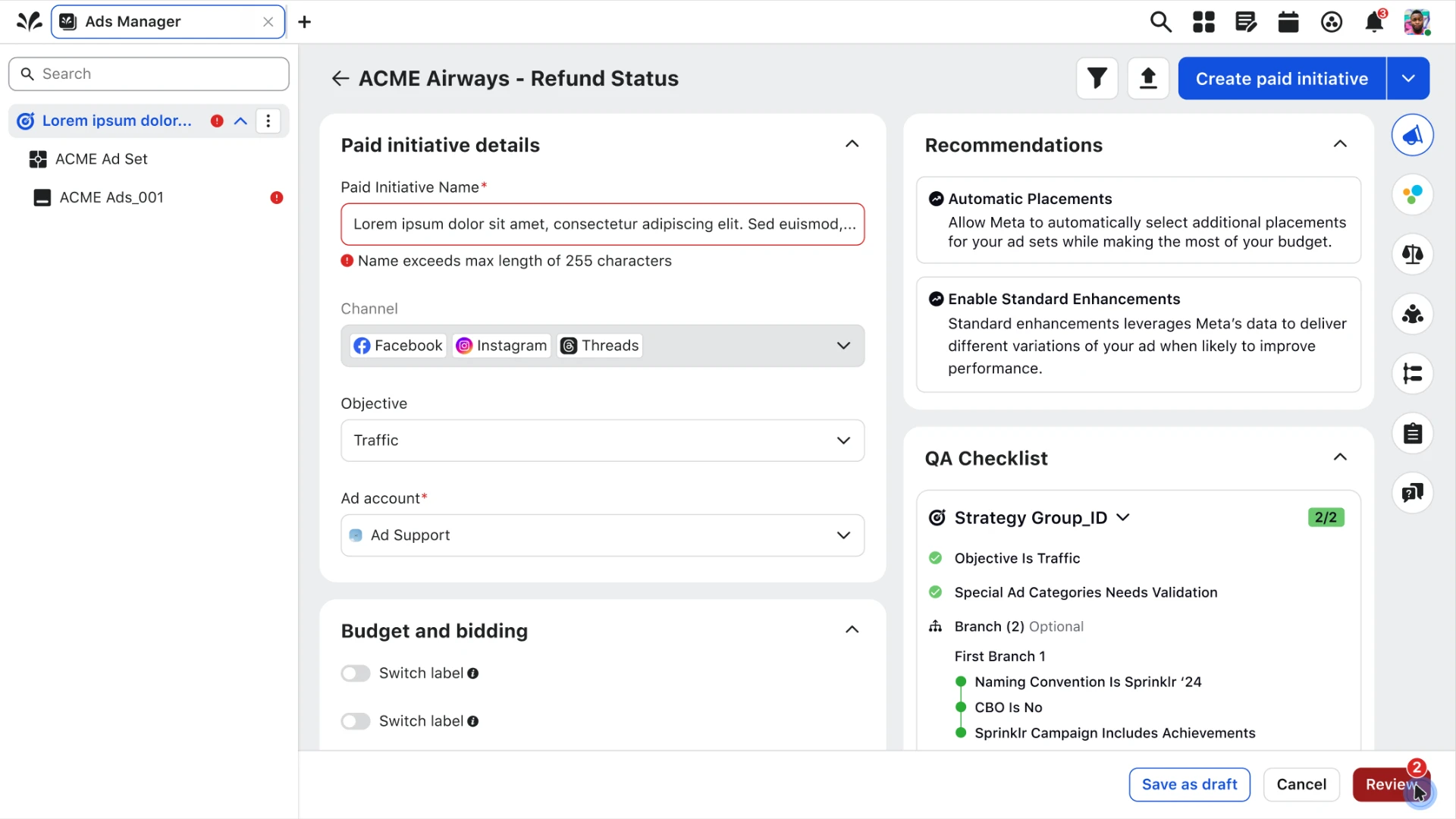1456x819 pixels.
Task: Select the Ads Manager tab
Action: (168, 22)
